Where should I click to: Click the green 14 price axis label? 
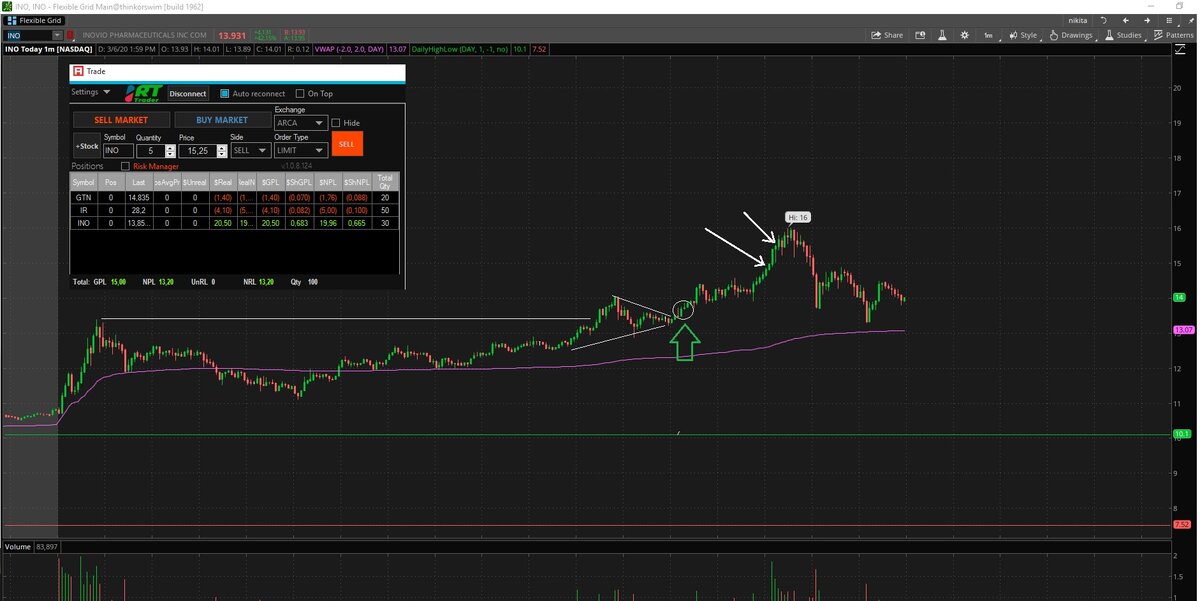[1180, 298]
